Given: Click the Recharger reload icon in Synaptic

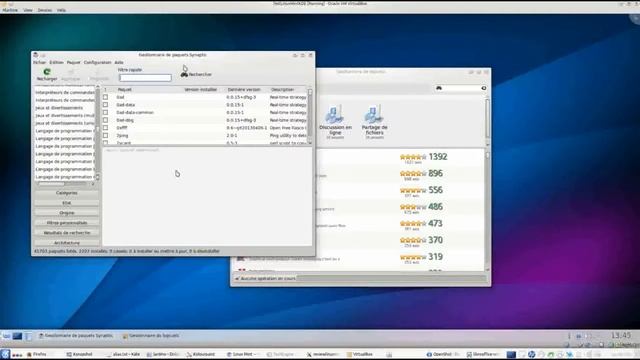Looking at the screenshot, I should 47,72.
